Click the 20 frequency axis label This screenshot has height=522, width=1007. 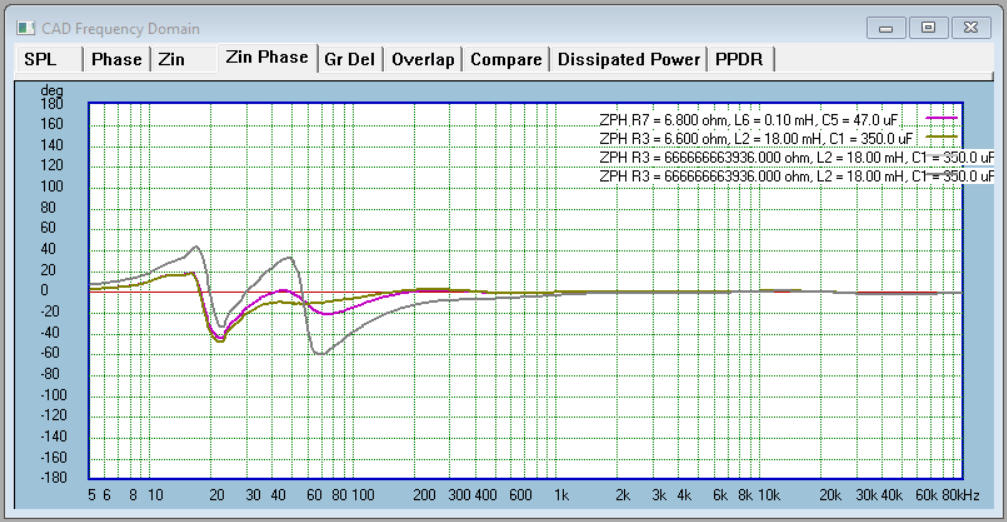point(217,495)
